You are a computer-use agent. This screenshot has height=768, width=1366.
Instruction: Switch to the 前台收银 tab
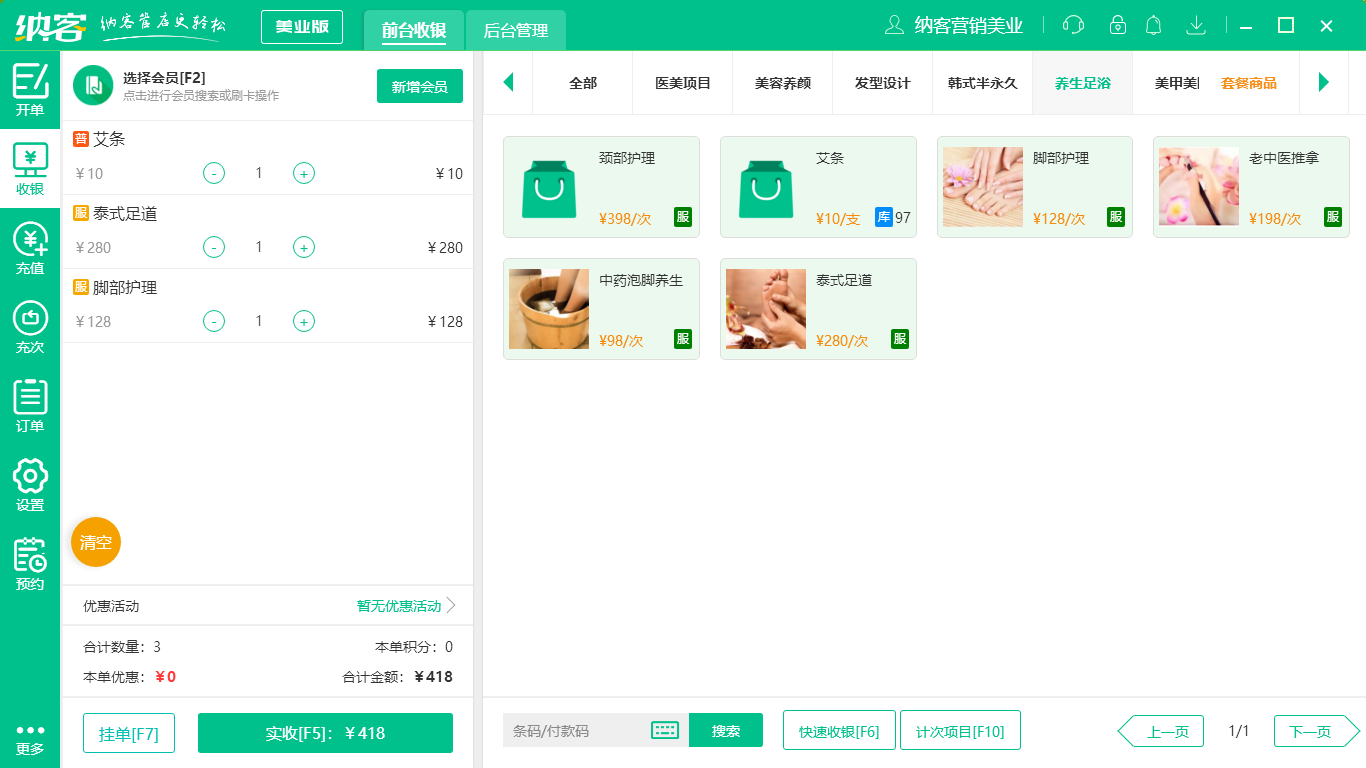(414, 30)
